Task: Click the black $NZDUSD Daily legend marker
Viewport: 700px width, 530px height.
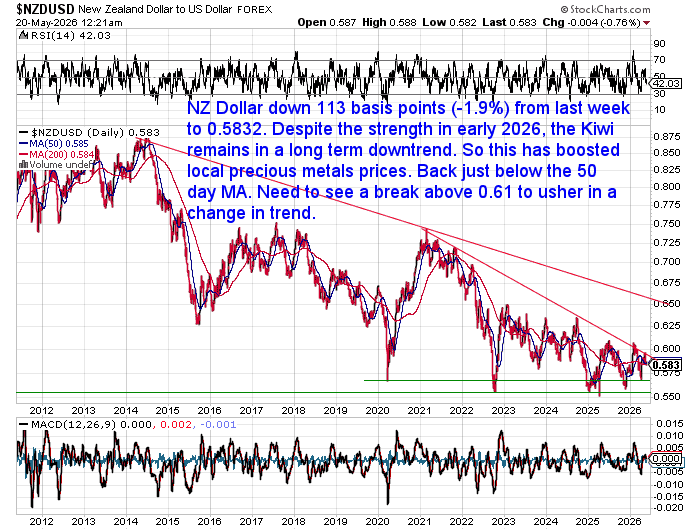Action: point(24,133)
